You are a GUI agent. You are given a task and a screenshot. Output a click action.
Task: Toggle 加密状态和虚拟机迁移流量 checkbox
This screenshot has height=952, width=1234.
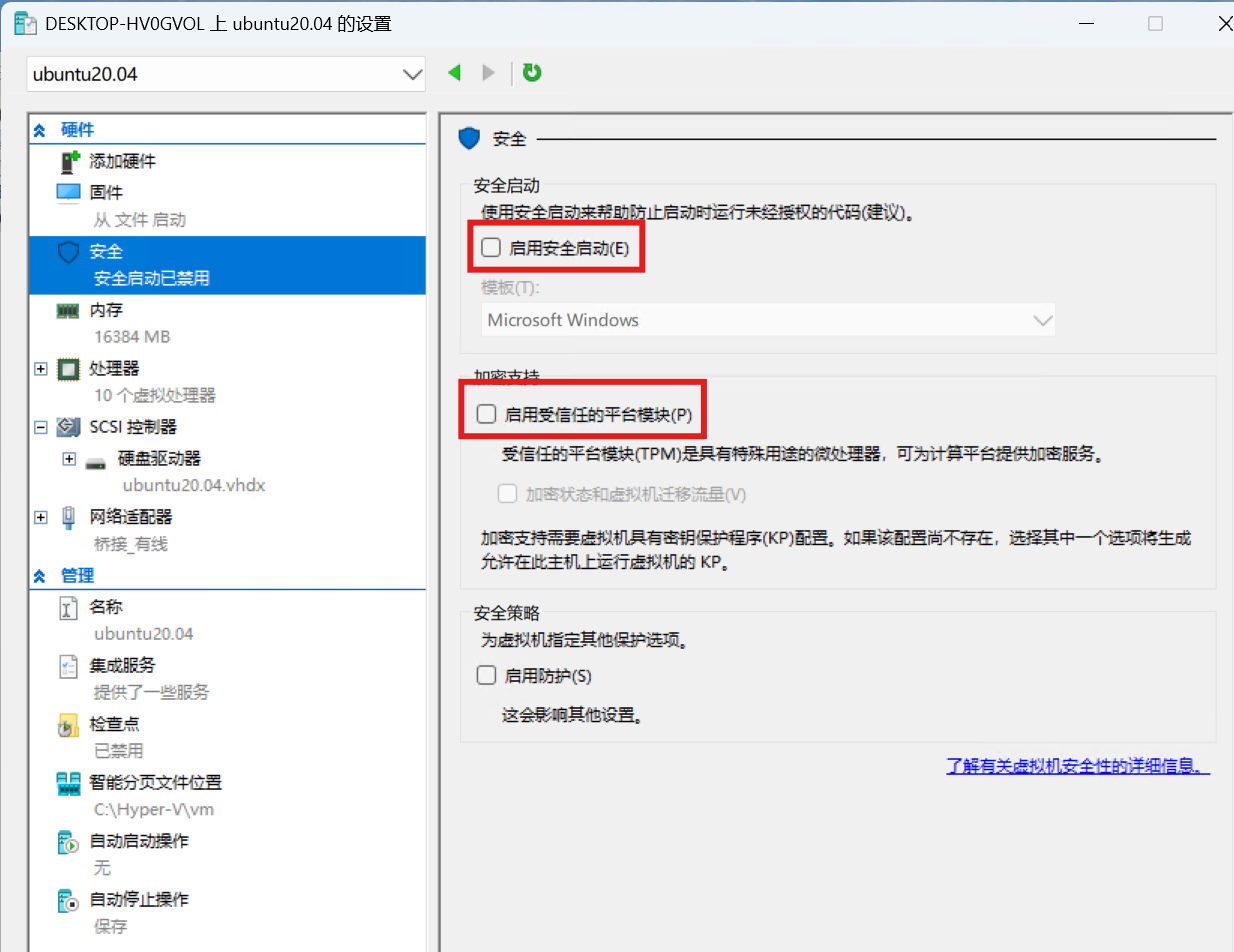(507, 493)
